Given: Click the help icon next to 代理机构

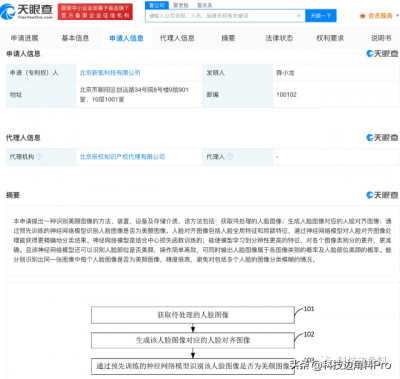Looking at the screenshot, I should (x=39, y=157).
